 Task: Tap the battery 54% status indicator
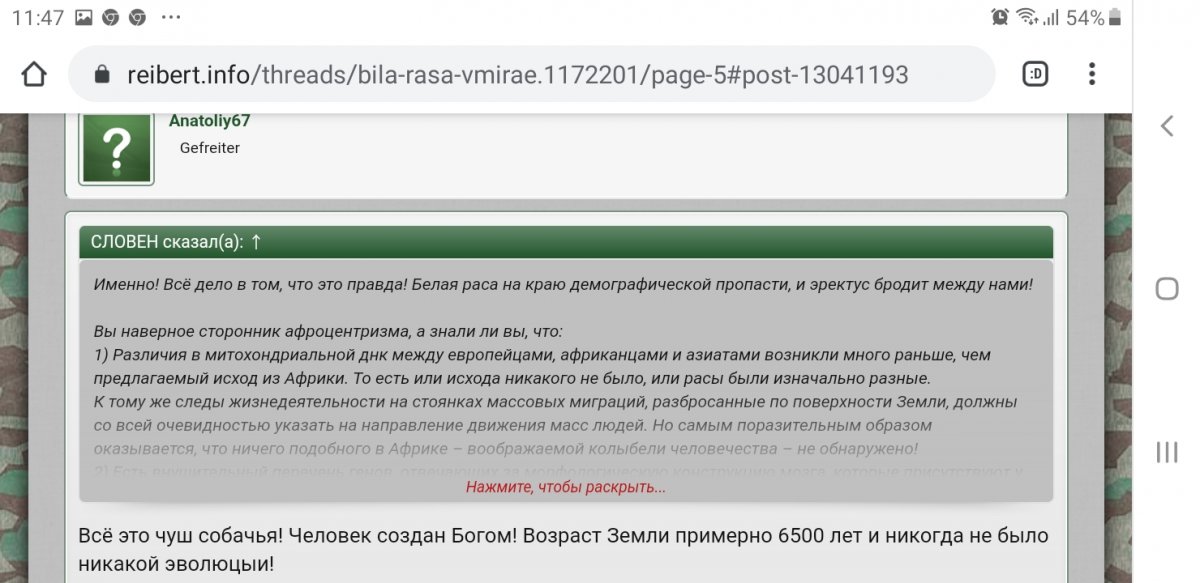1094,17
